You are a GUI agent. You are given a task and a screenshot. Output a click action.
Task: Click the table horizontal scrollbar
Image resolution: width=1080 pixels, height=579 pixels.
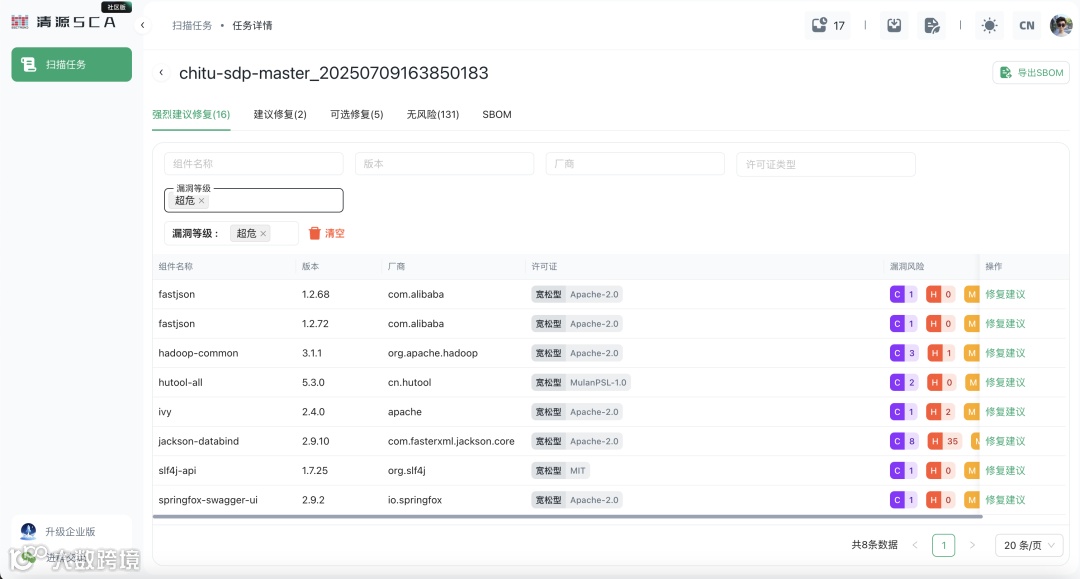[568, 516]
